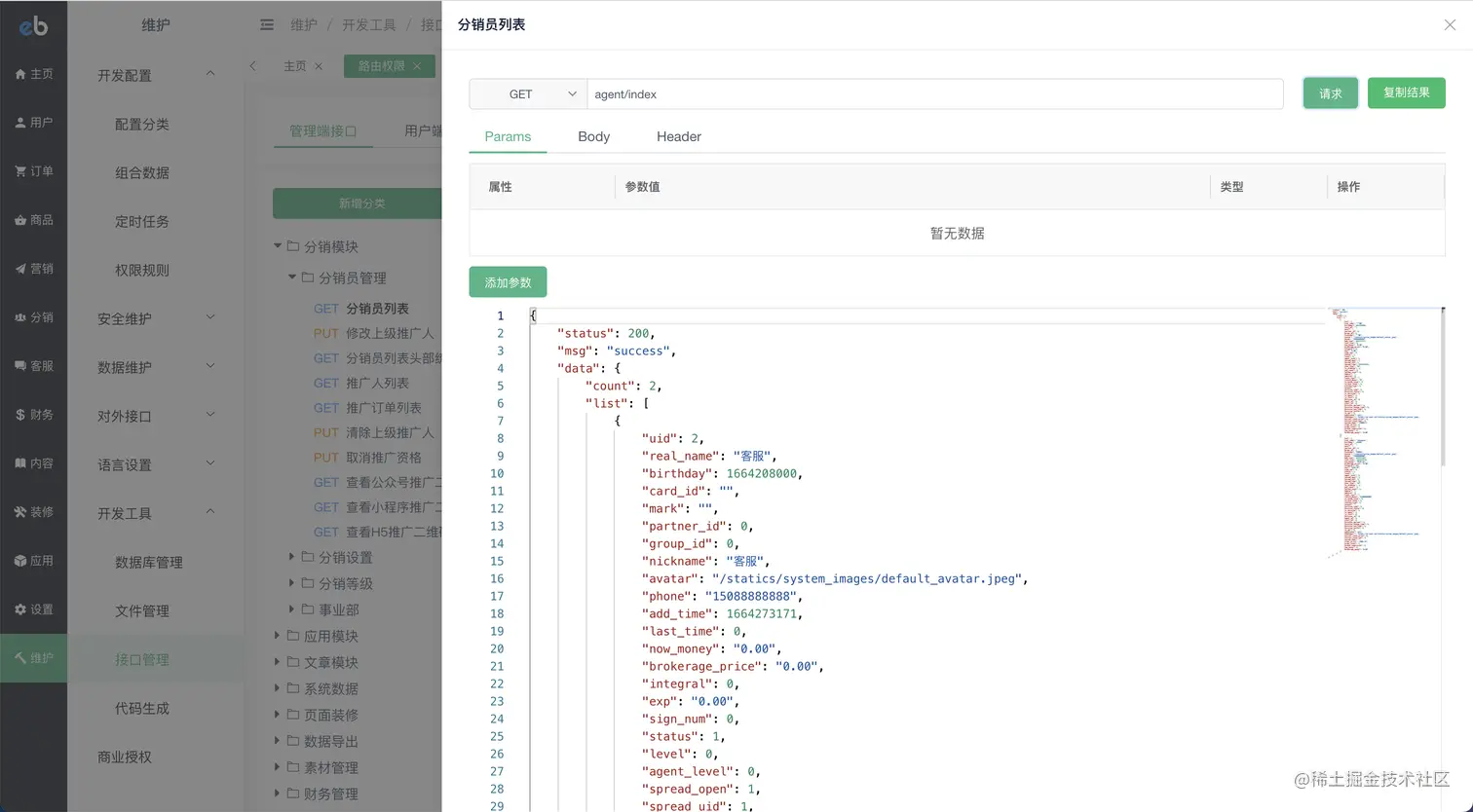Screen dimensions: 1473x812
Task: Click the eb logo icon
Action: 33,26
